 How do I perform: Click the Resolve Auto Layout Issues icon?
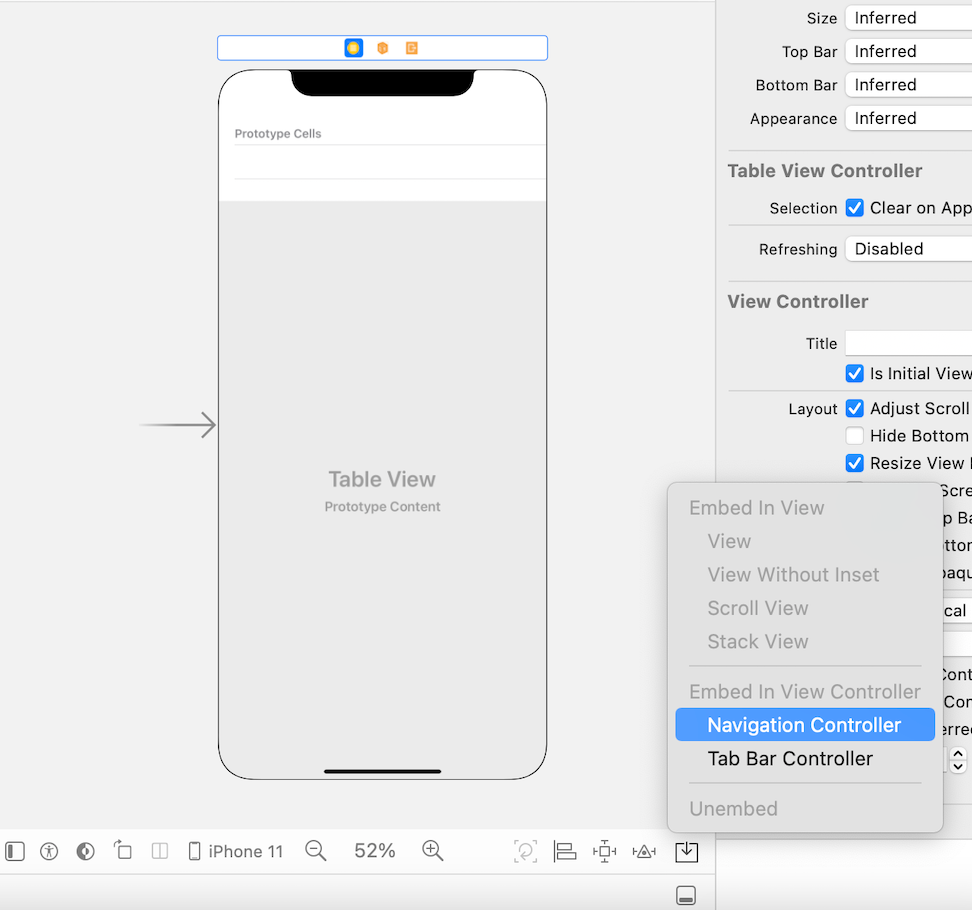coord(645,851)
